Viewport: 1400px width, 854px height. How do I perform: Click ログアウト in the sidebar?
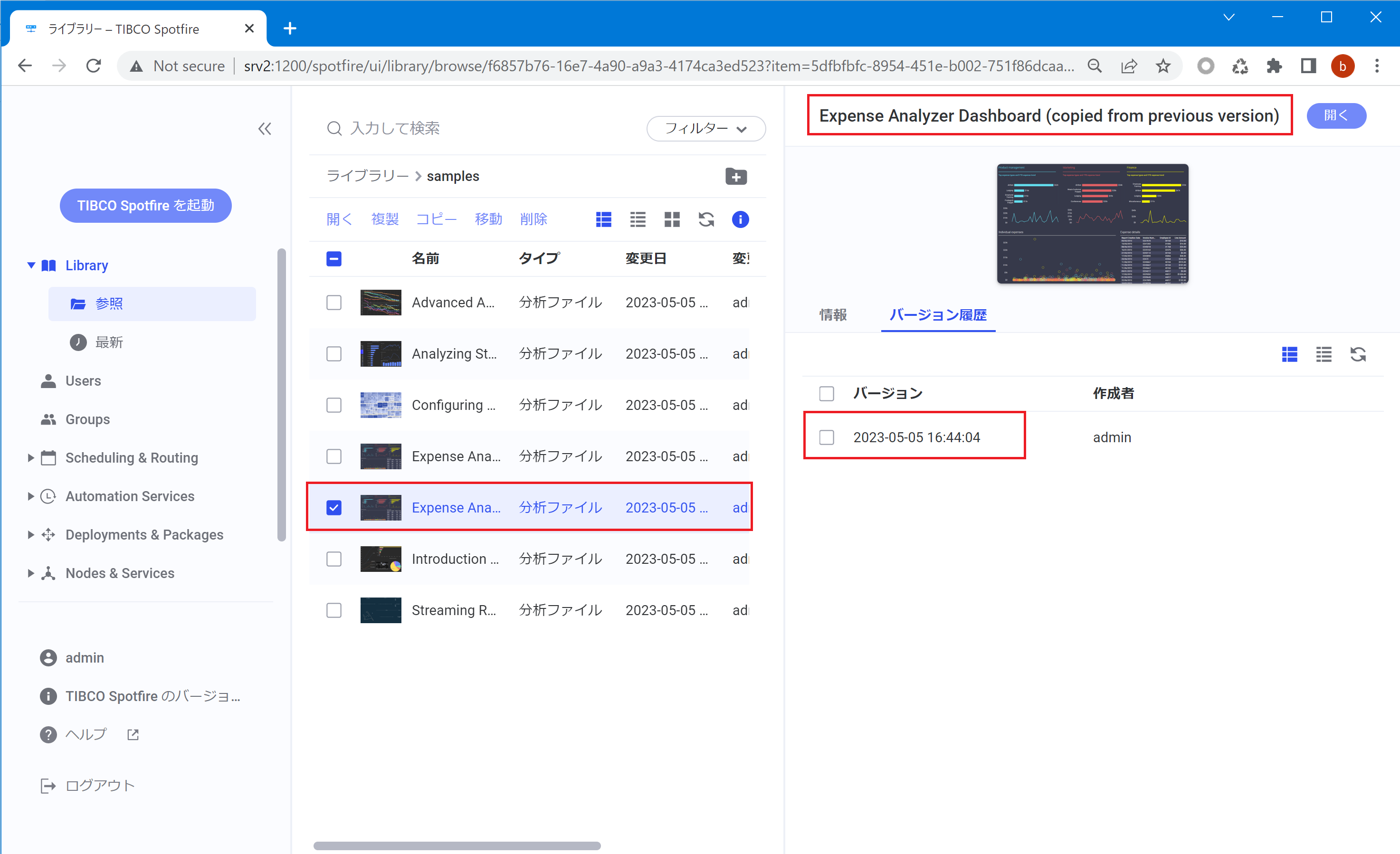pos(88,786)
